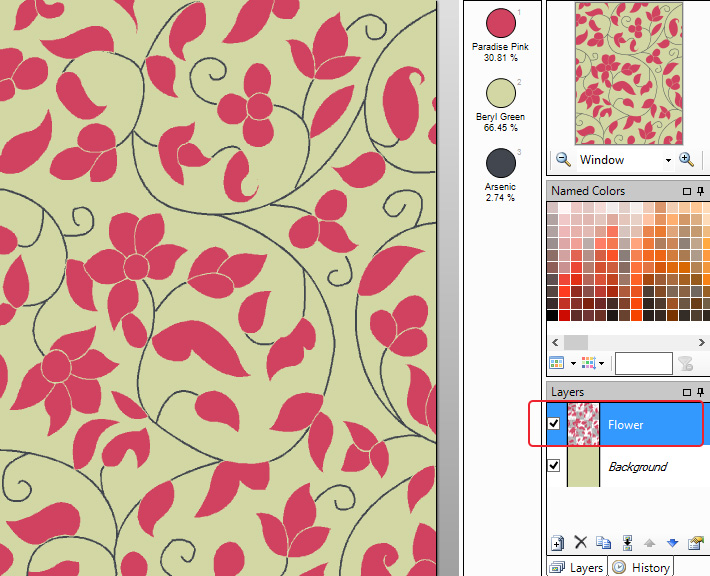The image size is (710, 576).
Task: Select the Paradise Pink color swatch
Action: pos(500,23)
